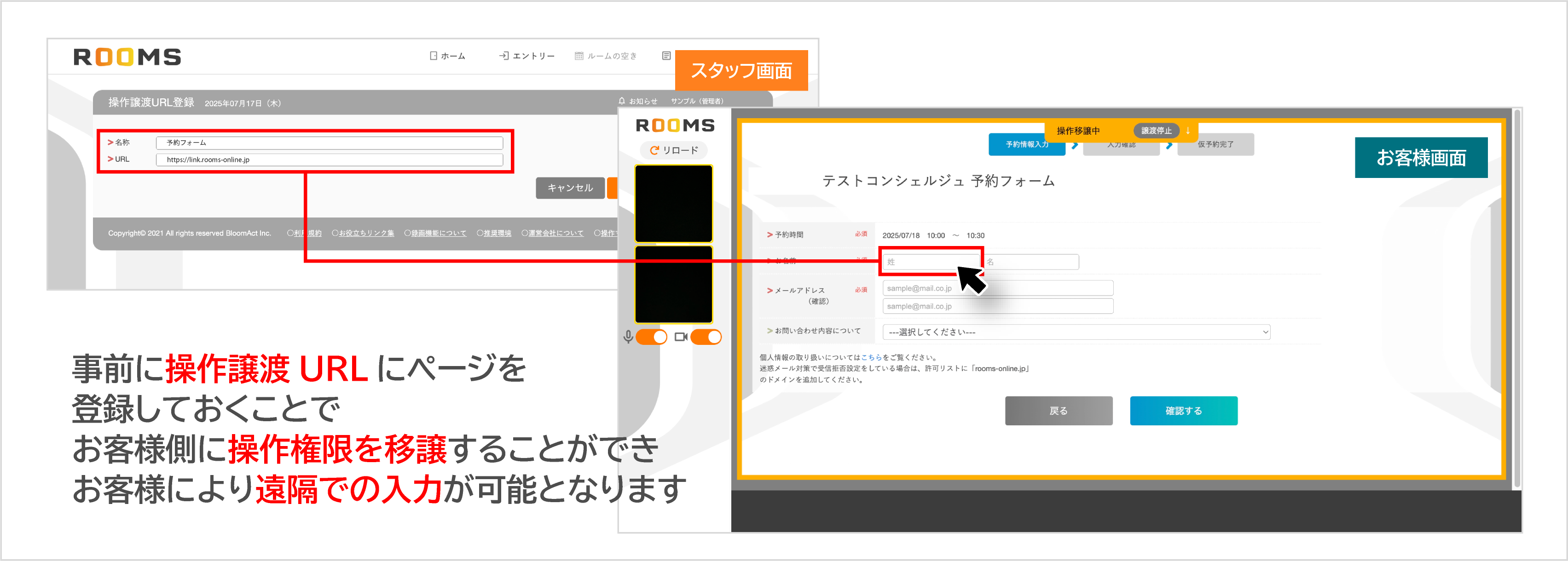
Task: Click the upper video thumbnail
Action: tap(674, 204)
